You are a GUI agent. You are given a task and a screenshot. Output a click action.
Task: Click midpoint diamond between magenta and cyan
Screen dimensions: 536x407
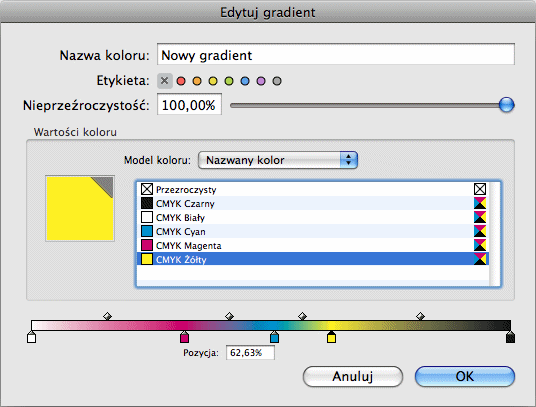pyautogui.click(x=229, y=316)
